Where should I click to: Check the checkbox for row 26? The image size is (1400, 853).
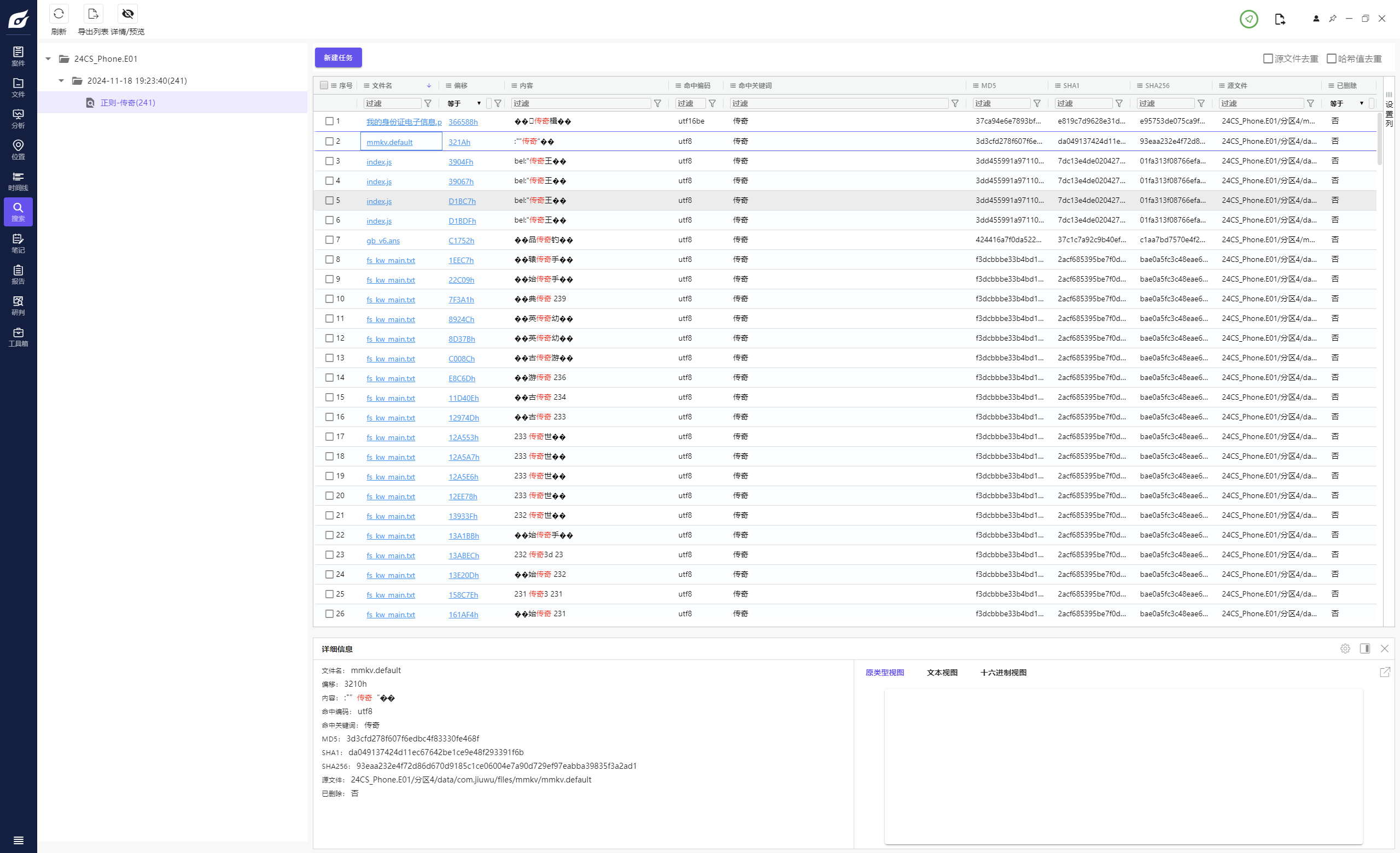point(330,614)
